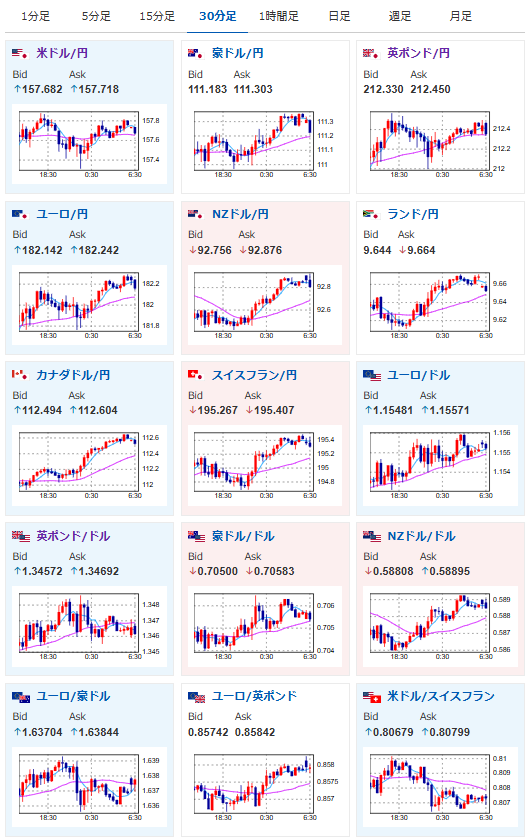Screen dimensions: 531x838
Task: Open the 月足 monthly tab
Action: click(x=460, y=16)
